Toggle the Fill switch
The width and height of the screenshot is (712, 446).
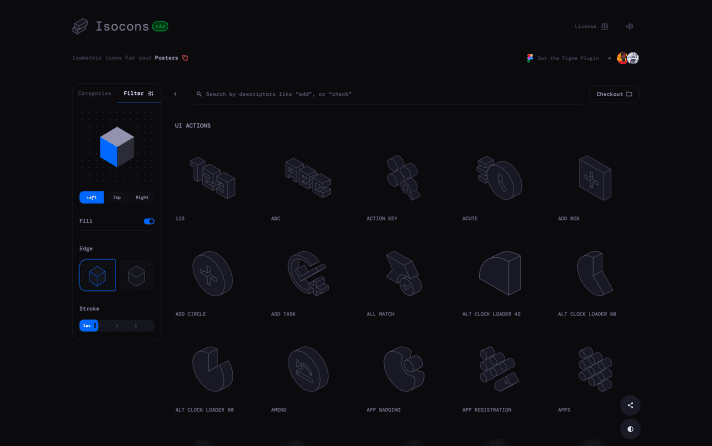pyautogui.click(x=149, y=221)
